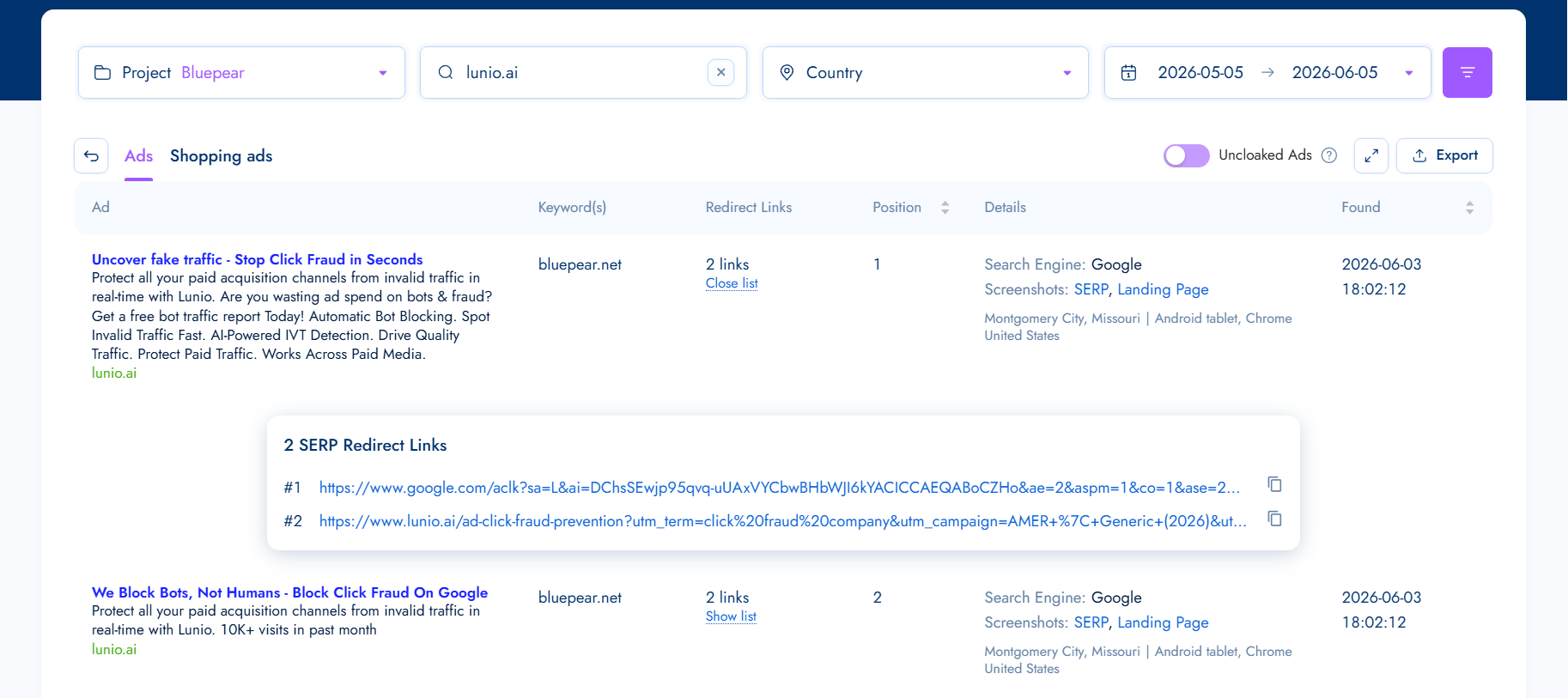Click the Ad column header
Image resolution: width=1568 pixels, height=698 pixels.
(100, 207)
